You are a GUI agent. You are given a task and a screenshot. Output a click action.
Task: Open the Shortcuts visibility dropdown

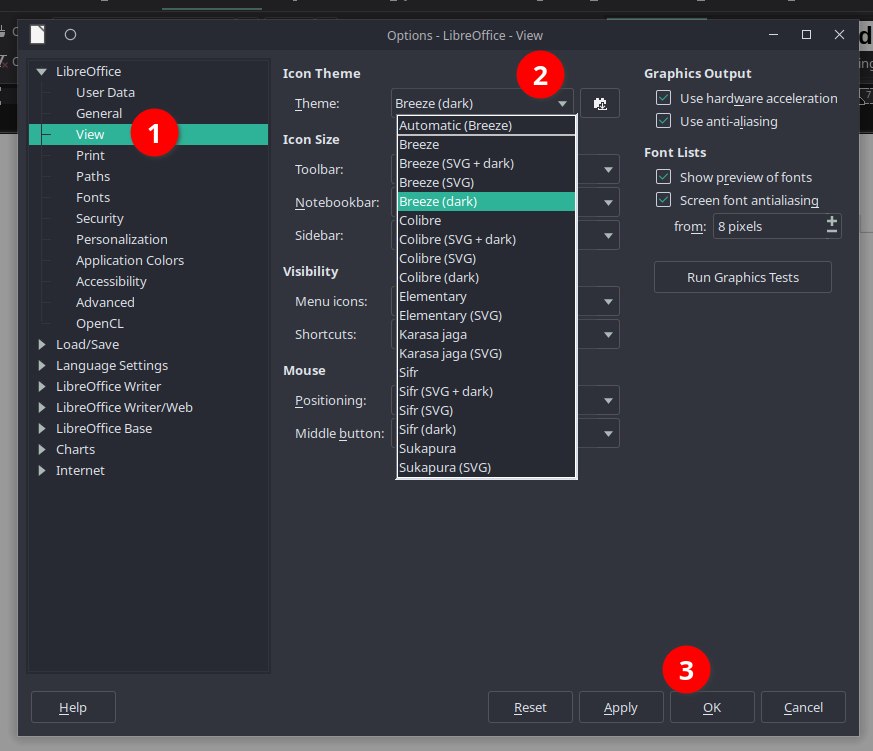[x=608, y=335]
